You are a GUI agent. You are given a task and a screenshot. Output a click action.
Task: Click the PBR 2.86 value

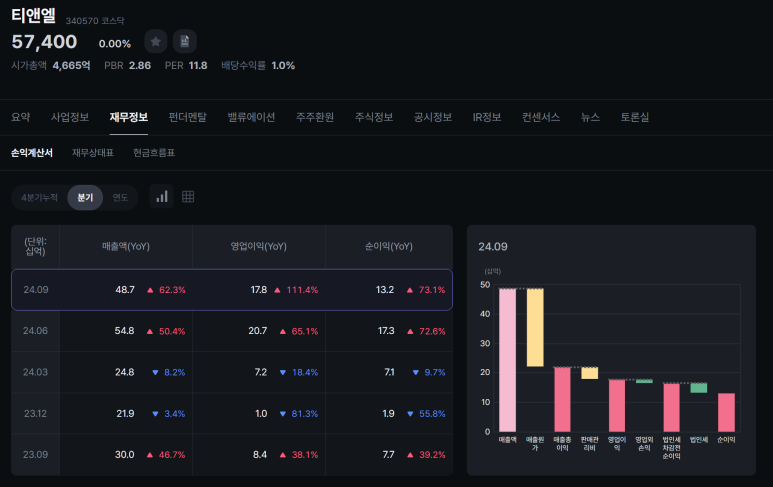140,66
